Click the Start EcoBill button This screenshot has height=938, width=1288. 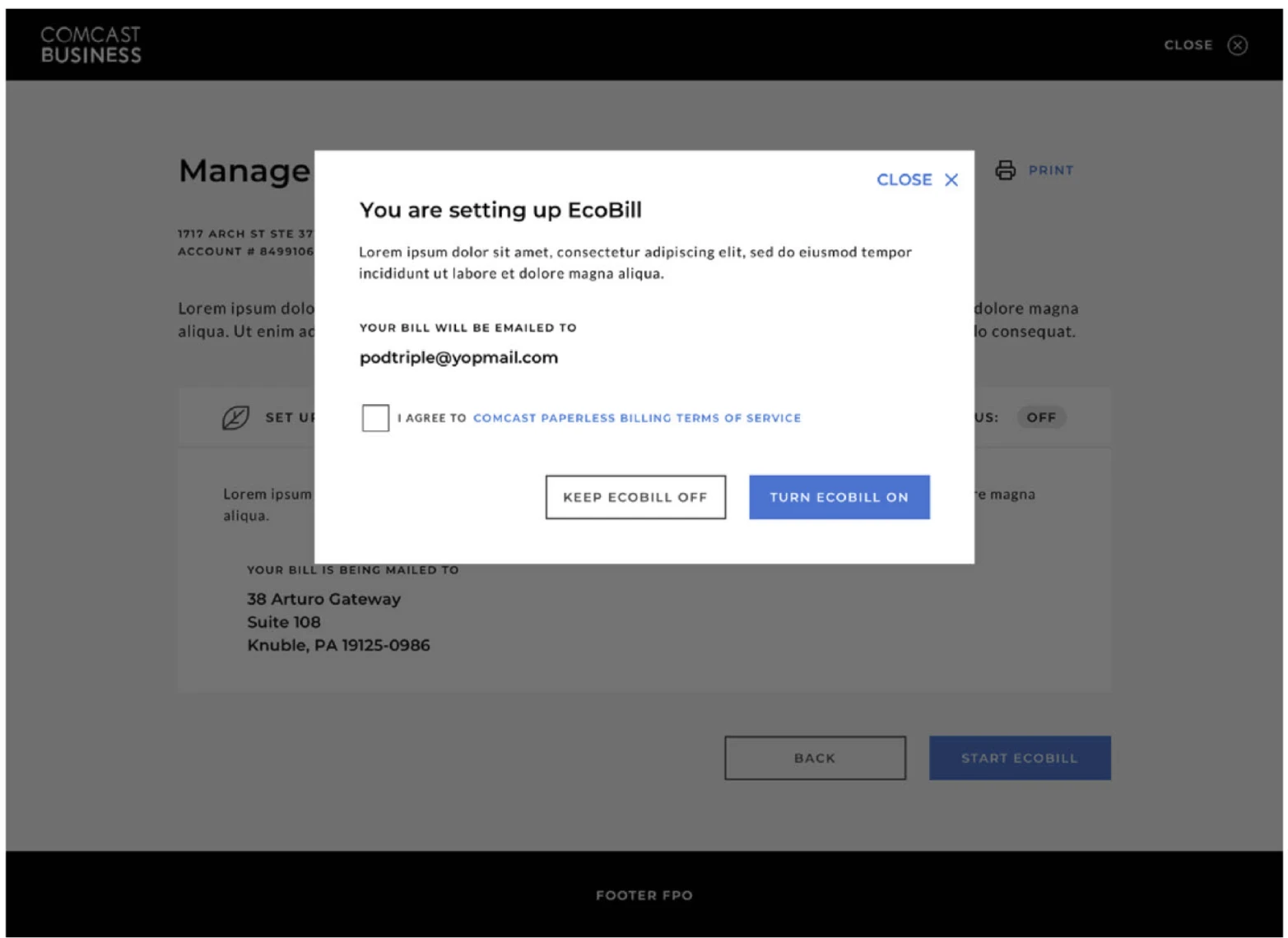pos(1018,757)
